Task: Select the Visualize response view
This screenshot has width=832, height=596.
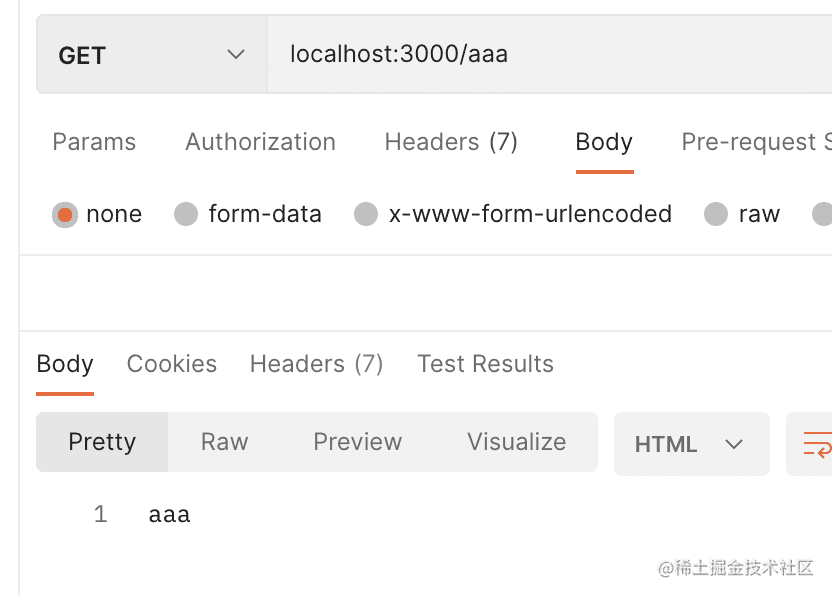Action: click(x=516, y=442)
